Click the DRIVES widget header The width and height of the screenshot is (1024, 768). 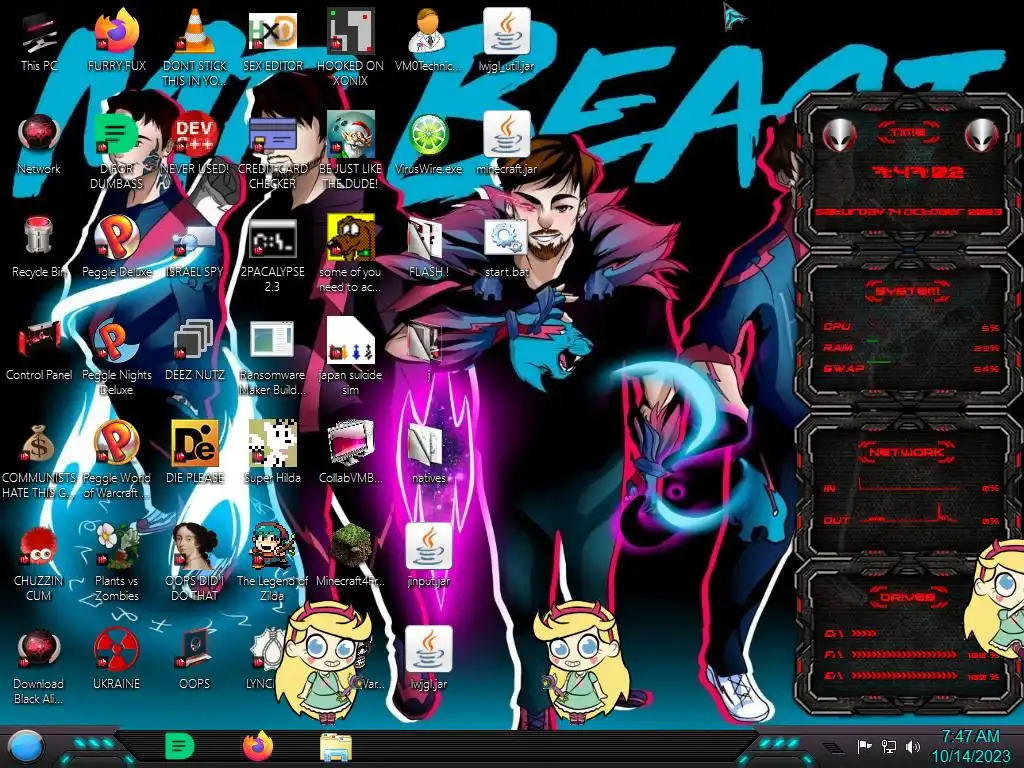[908, 596]
